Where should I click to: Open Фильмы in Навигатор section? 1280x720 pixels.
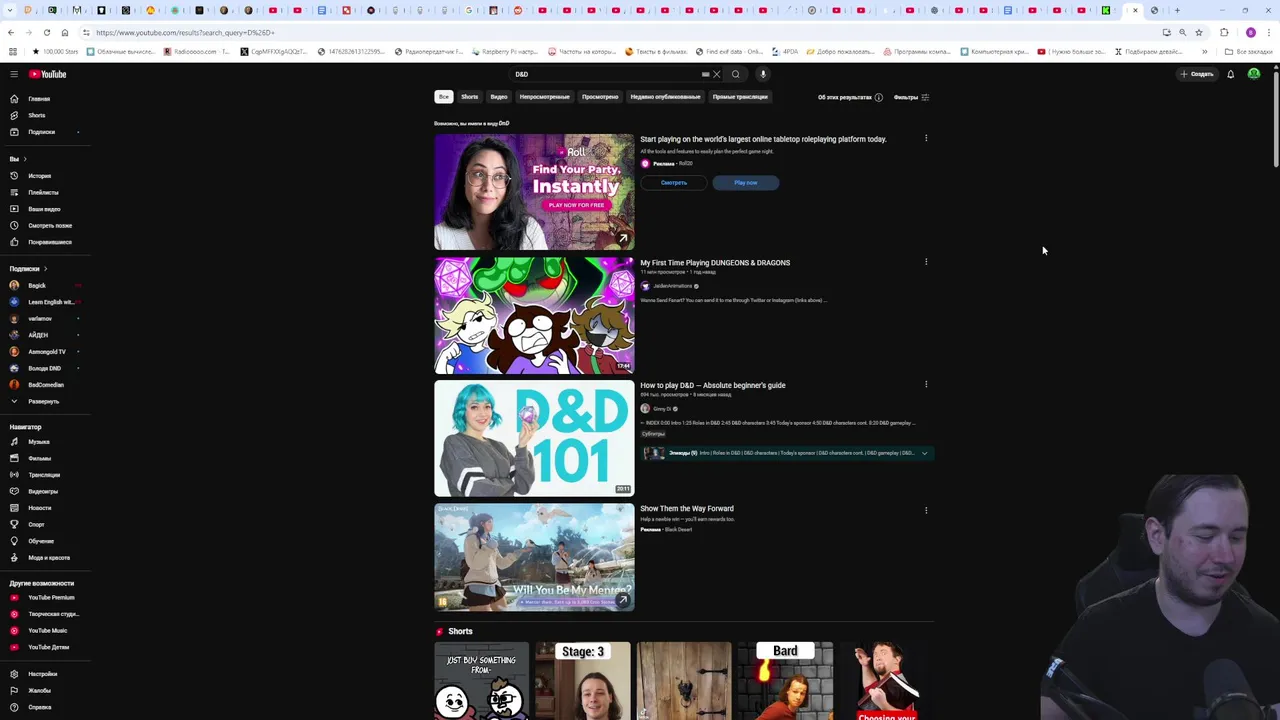40,458
